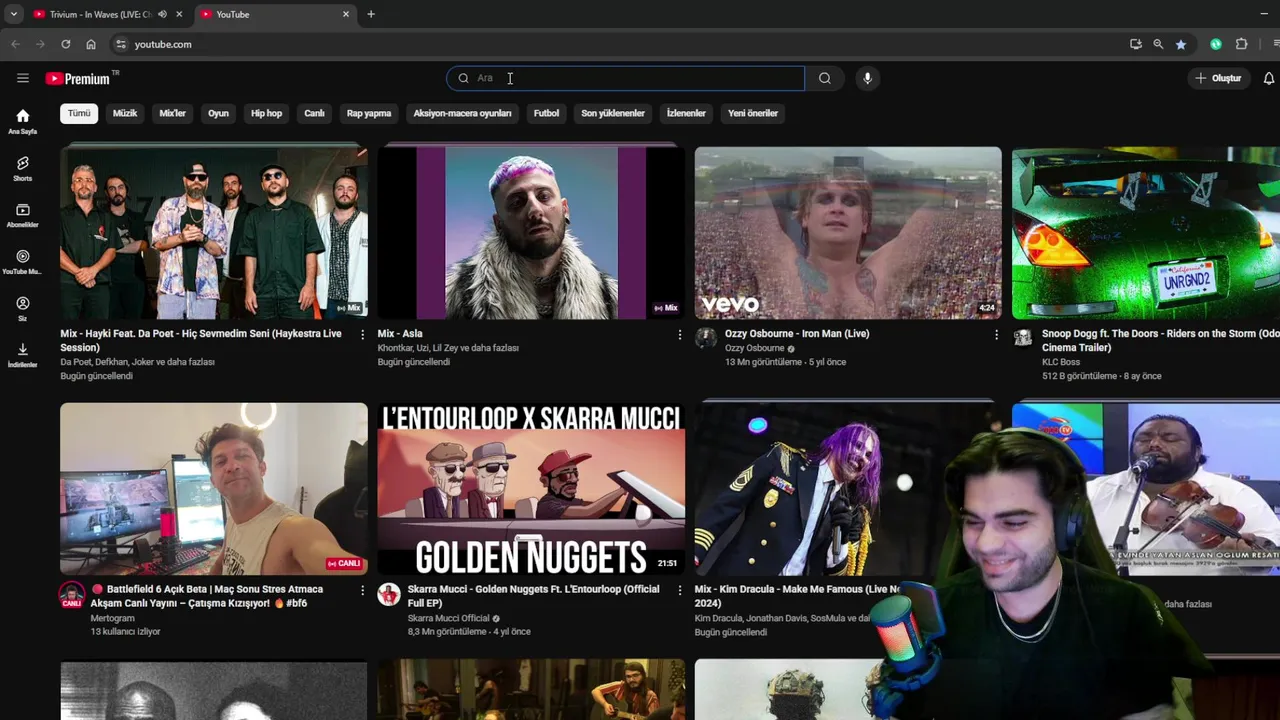Open more options for Mix - Hayki video
This screenshot has height=720, width=1280.
362,334
